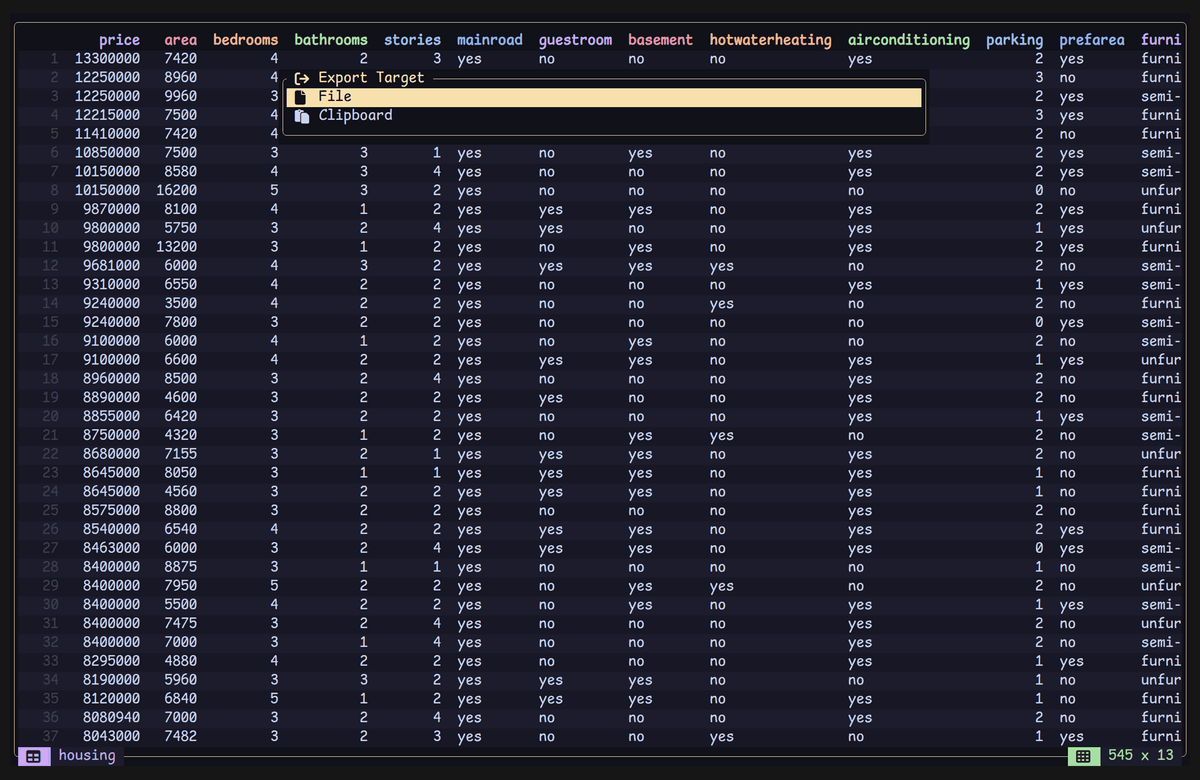
Task: Click the price cell 8463000
Action: click(x=112, y=548)
